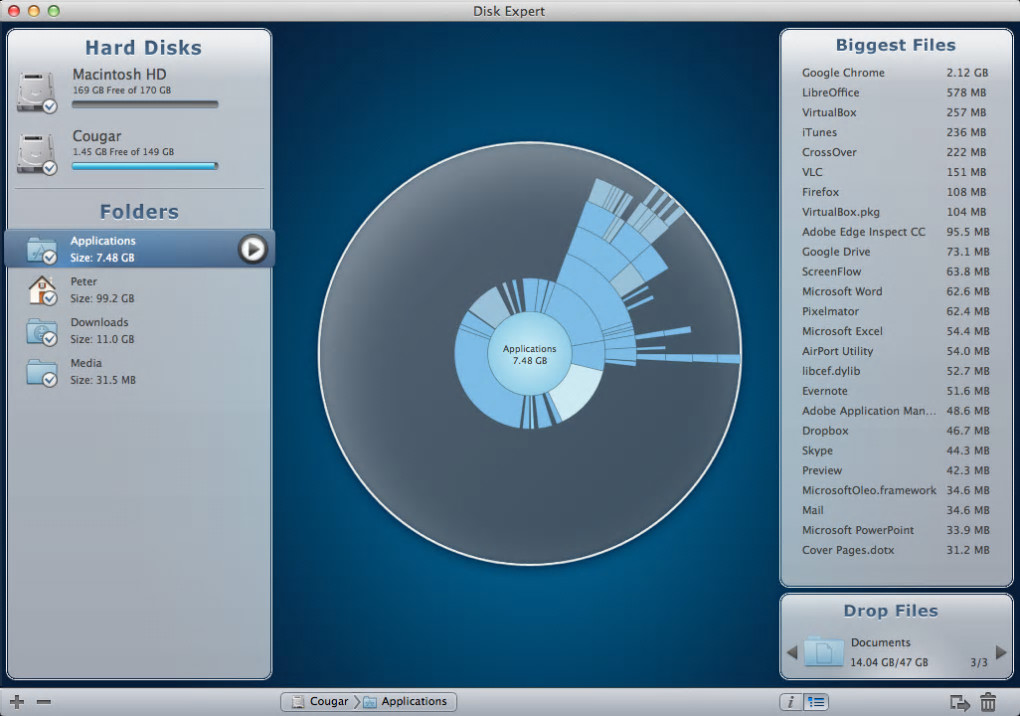Select MicrosoftOleo.framework in Biggest Files
This screenshot has width=1020, height=716.
click(x=895, y=490)
